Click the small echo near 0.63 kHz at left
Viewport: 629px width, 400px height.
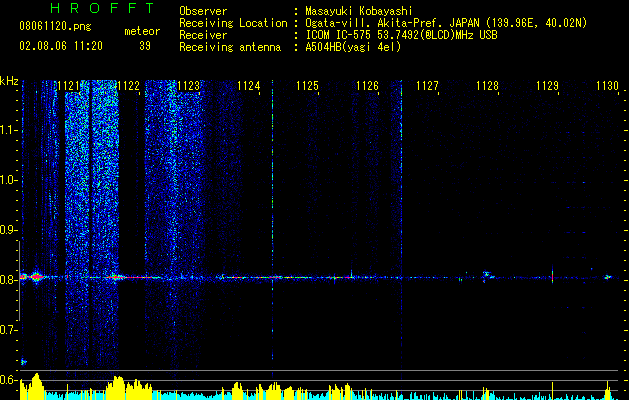coord(23,362)
